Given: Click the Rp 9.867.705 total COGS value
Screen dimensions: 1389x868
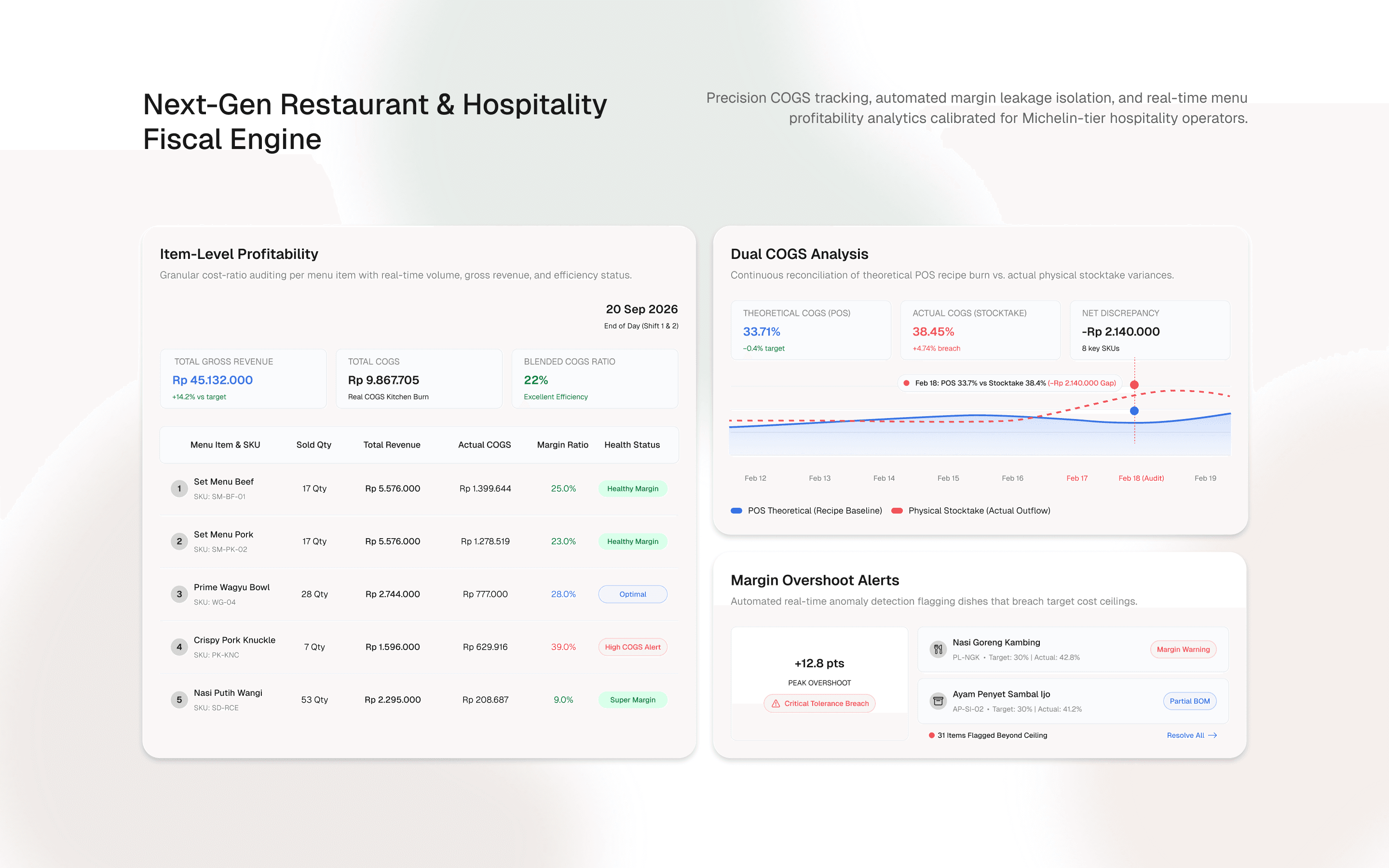Looking at the screenshot, I should [383, 380].
